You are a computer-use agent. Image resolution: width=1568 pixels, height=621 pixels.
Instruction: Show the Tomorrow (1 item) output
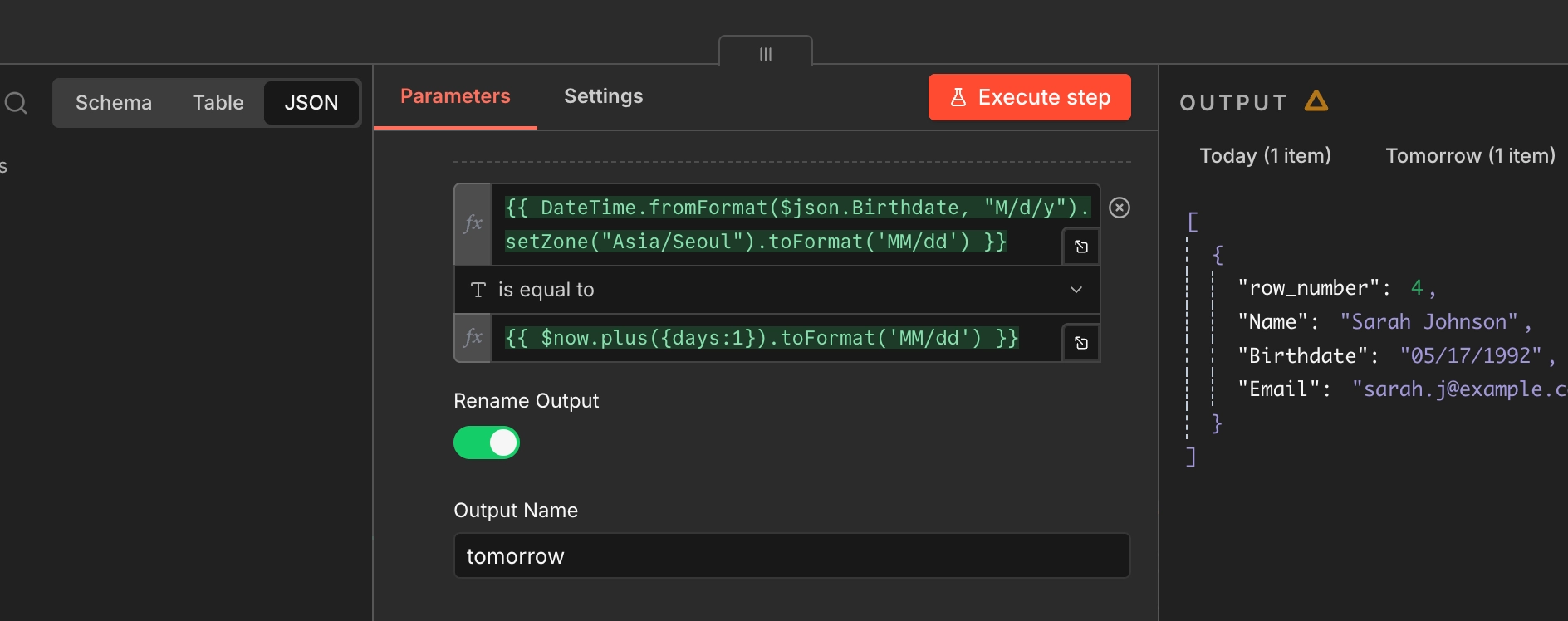tap(1471, 156)
